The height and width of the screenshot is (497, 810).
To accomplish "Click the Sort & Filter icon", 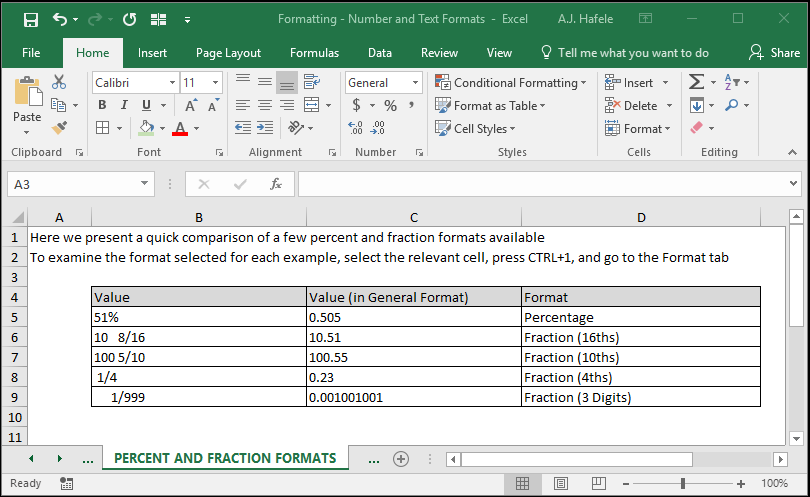I will click(x=732, y=82).
